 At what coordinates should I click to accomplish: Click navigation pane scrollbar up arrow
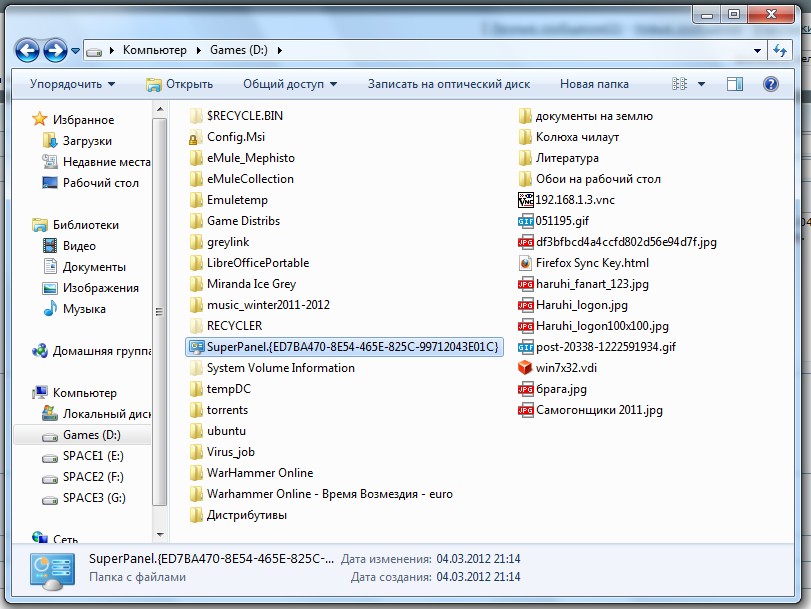click(x=160, y=109)
